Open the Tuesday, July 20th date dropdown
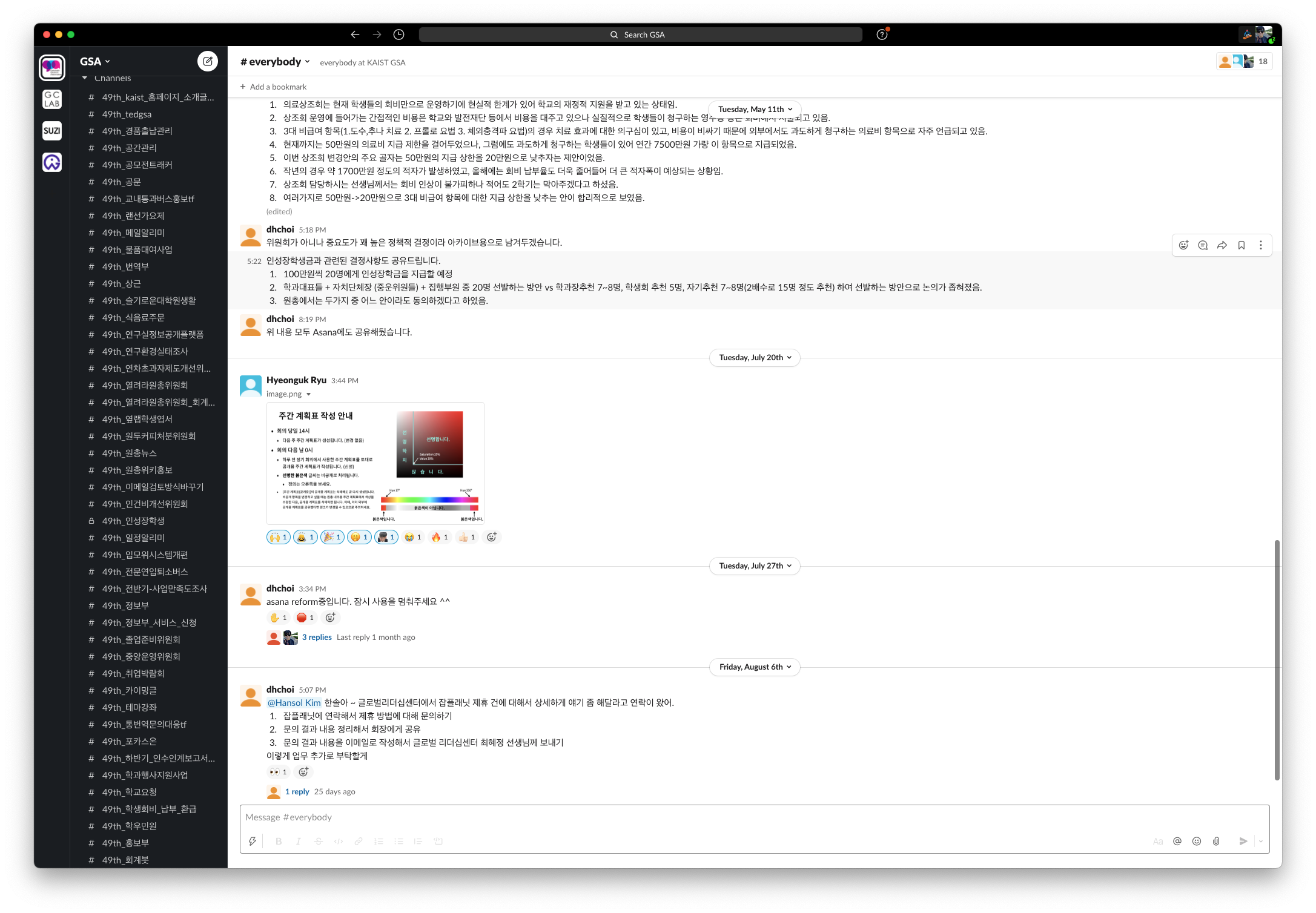The height and width of the screenshot is (913, 1316). (755, 358)
